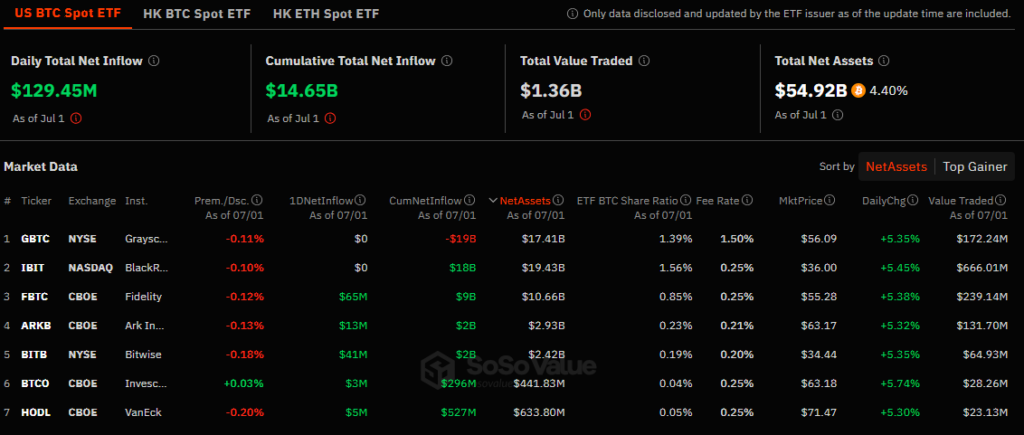
Task: Open the HK ETH Spot ETF tab
Action: (326, 14)
